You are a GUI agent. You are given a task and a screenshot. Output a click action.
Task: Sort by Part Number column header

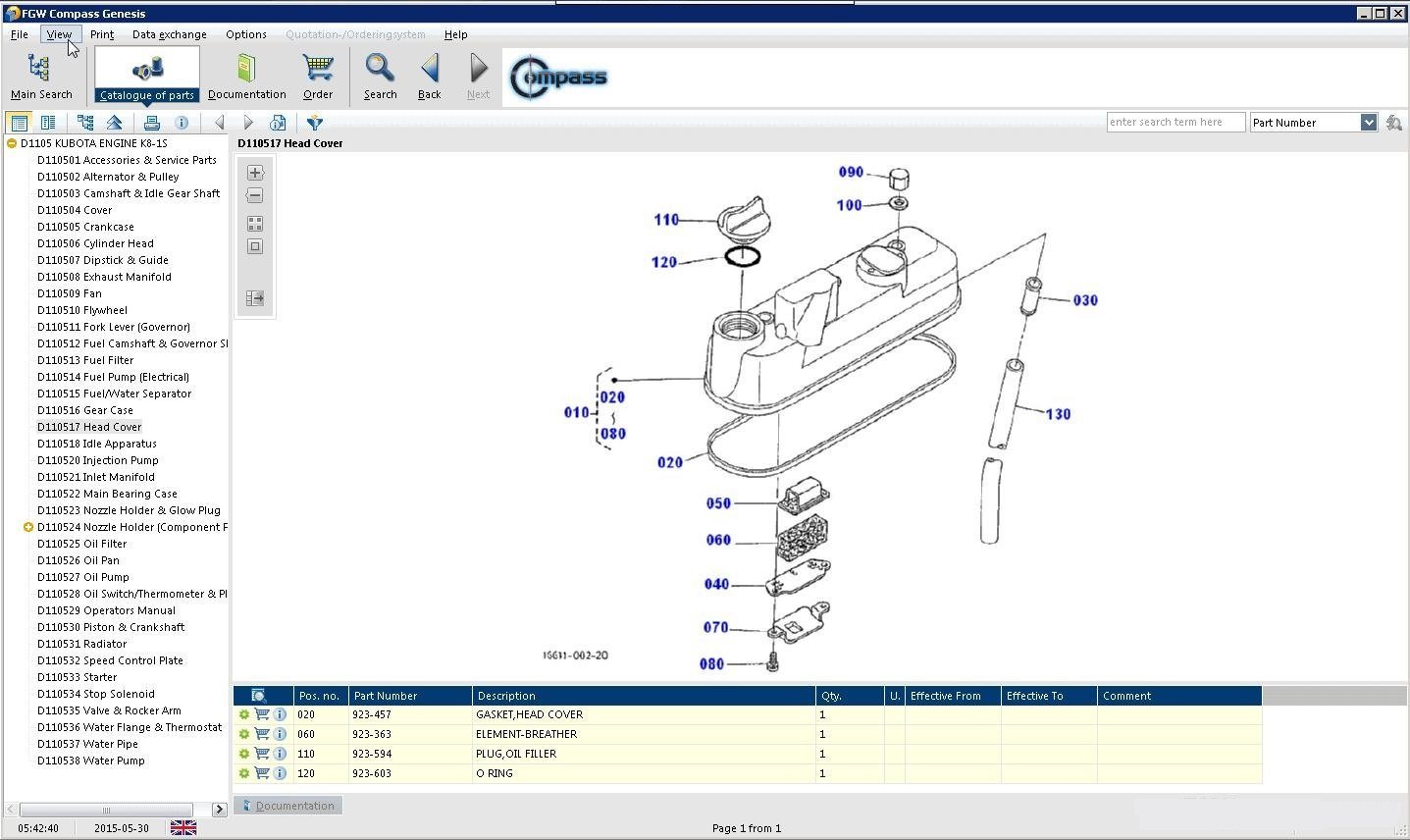coord(410,696)
